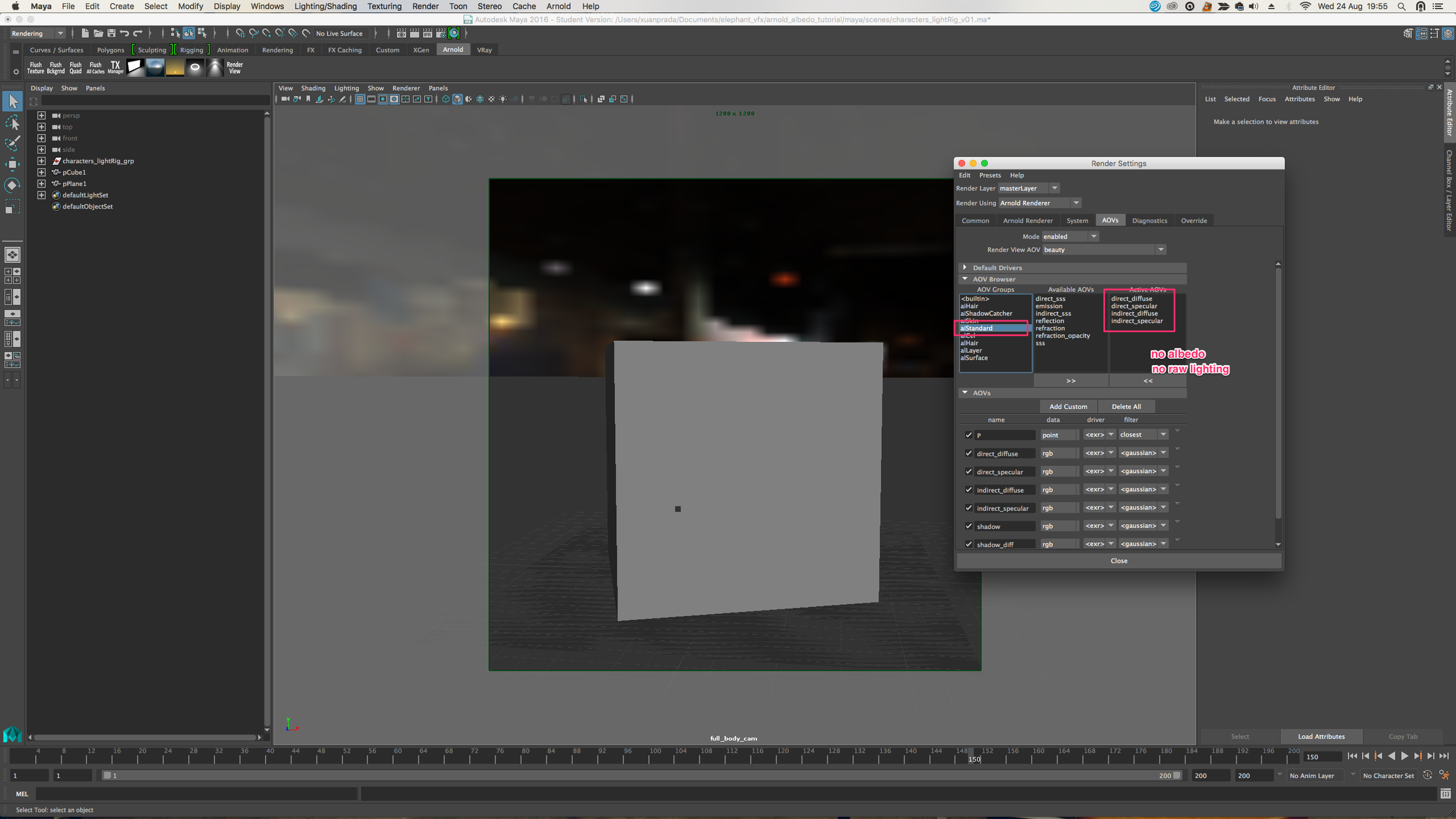Image resolution: width=1456 pixels, height=819 pixels.
Task: Expand the Default Drivers section
Action: (x=965, y=267)
